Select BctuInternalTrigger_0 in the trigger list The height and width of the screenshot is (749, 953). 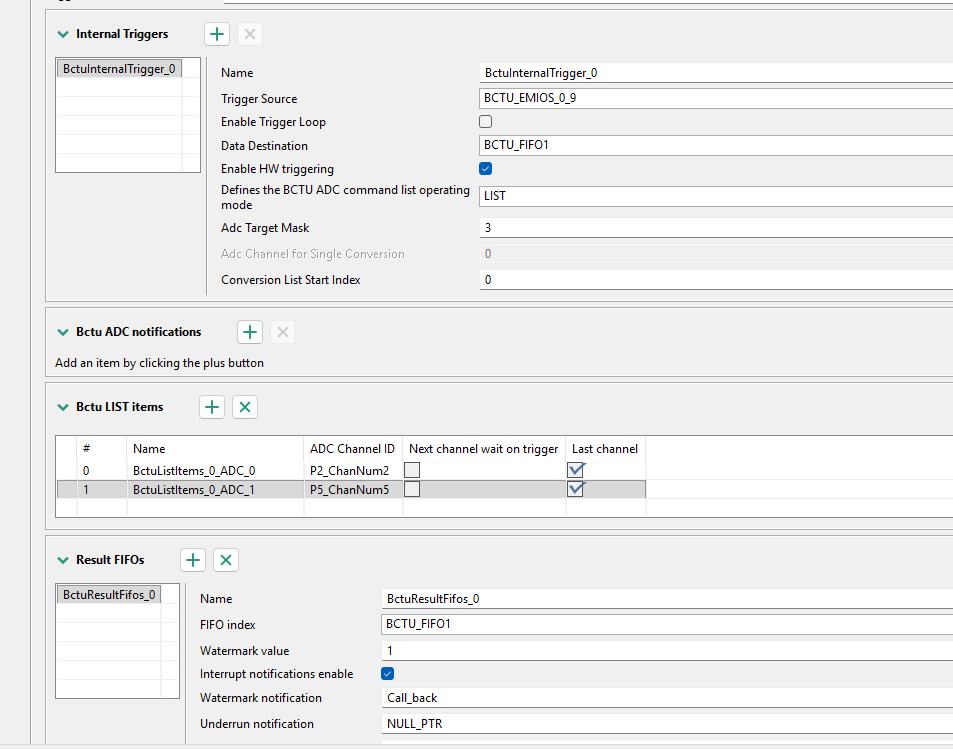point(119,69)
